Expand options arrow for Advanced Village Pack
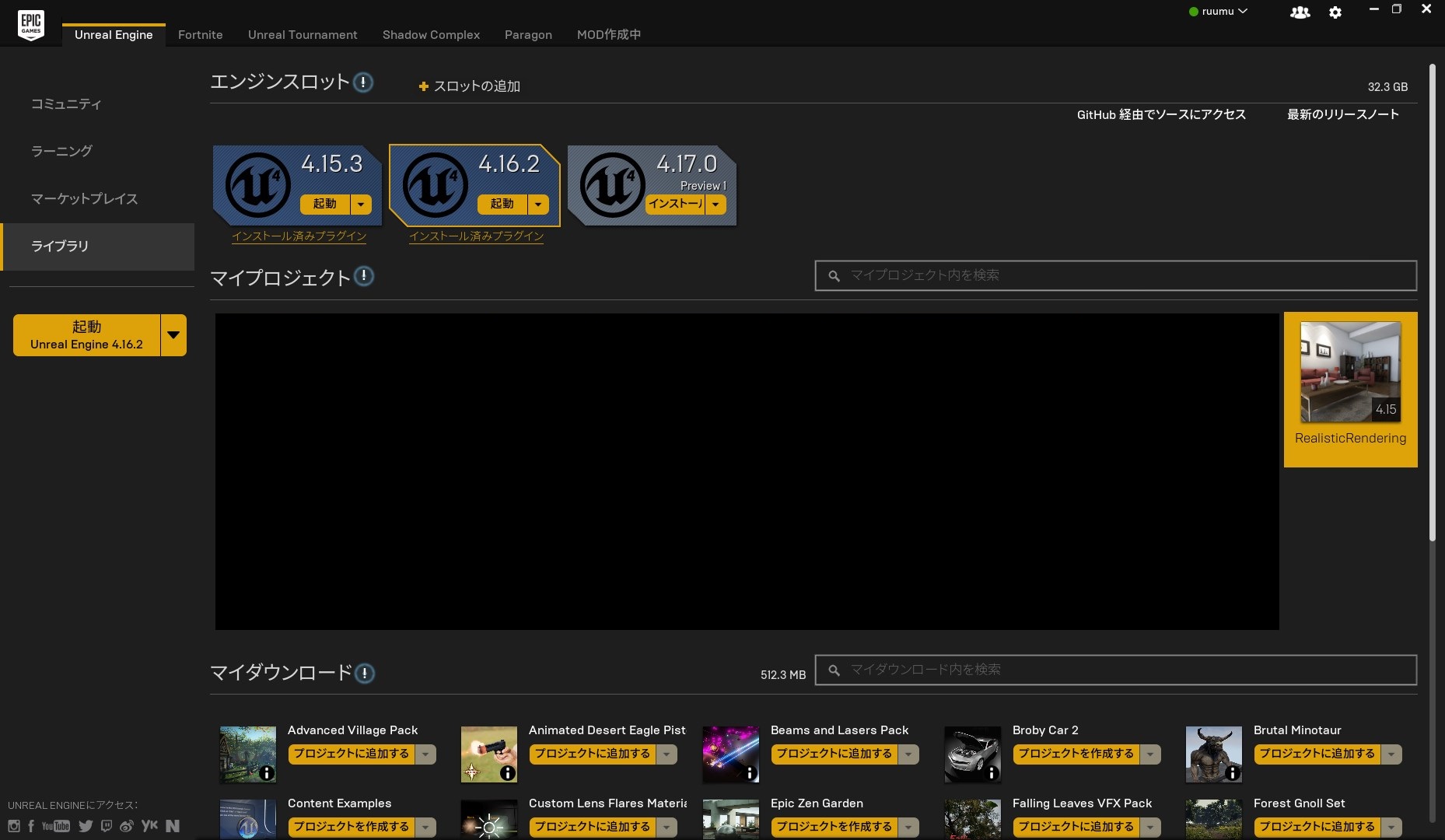Screen dimensions: 1445x840 [x=425, y=754]
